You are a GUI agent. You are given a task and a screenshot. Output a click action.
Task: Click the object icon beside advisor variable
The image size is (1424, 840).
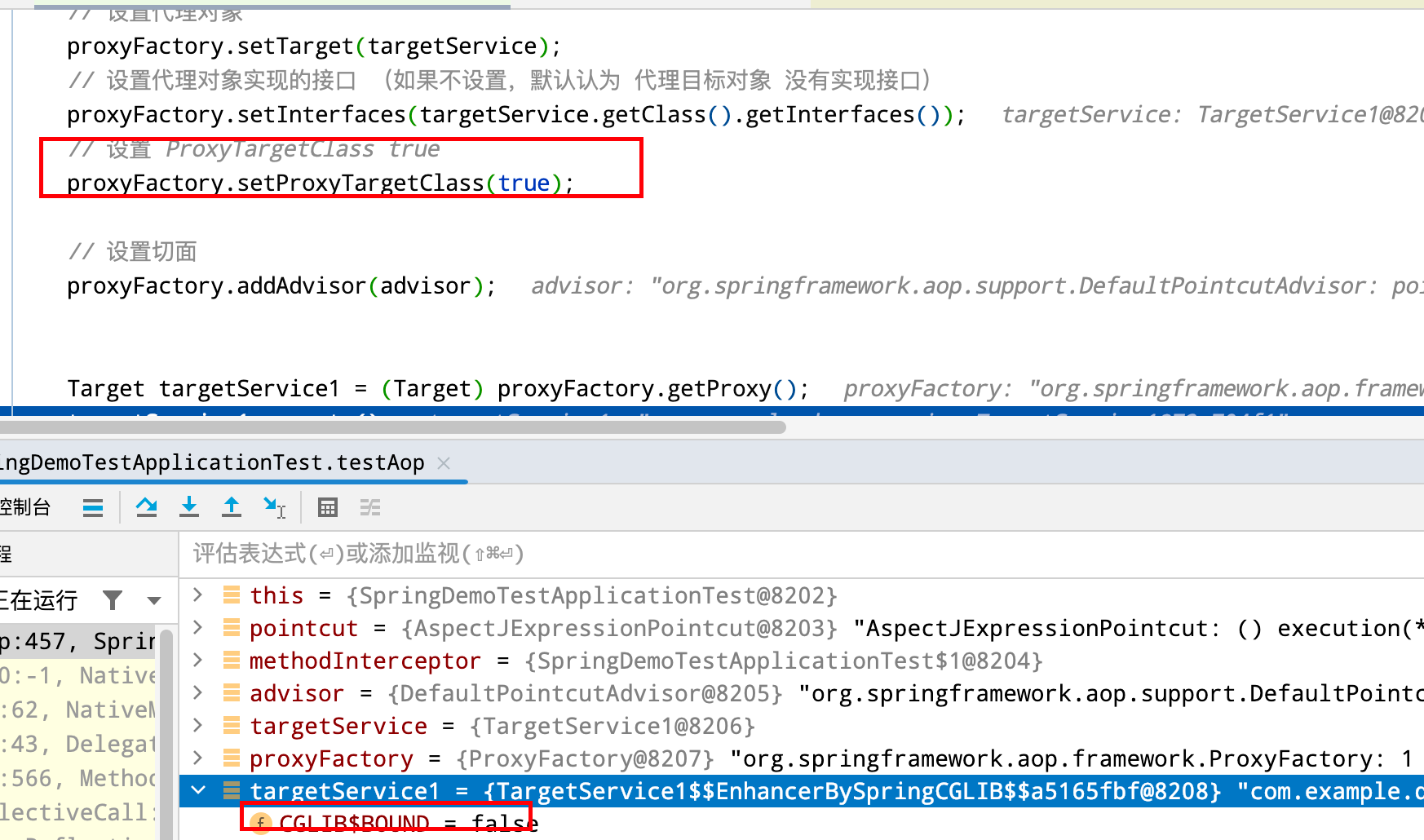click(232, 693)
